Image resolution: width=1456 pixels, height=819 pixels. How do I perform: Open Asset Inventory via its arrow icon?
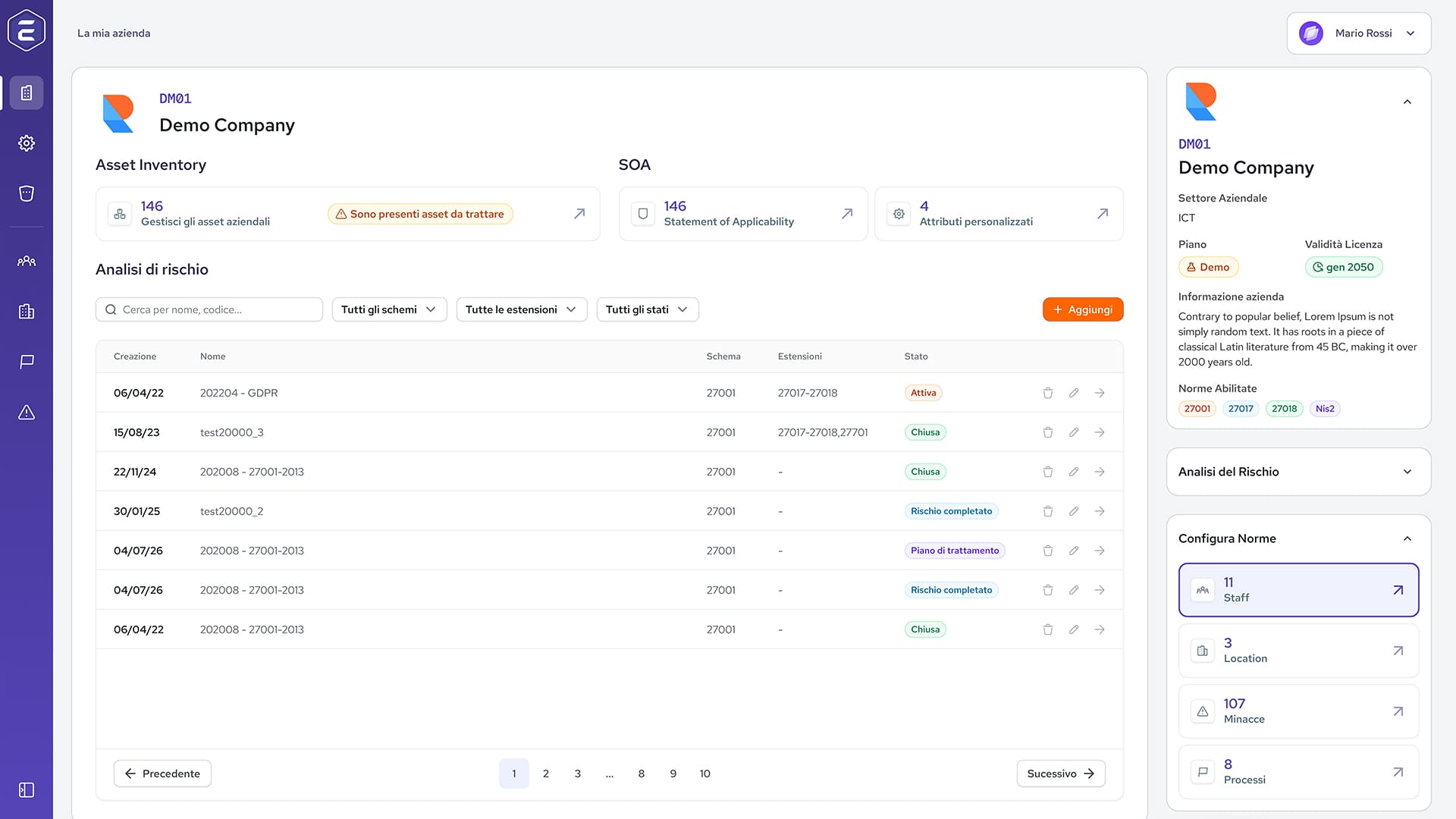[579, 214]
